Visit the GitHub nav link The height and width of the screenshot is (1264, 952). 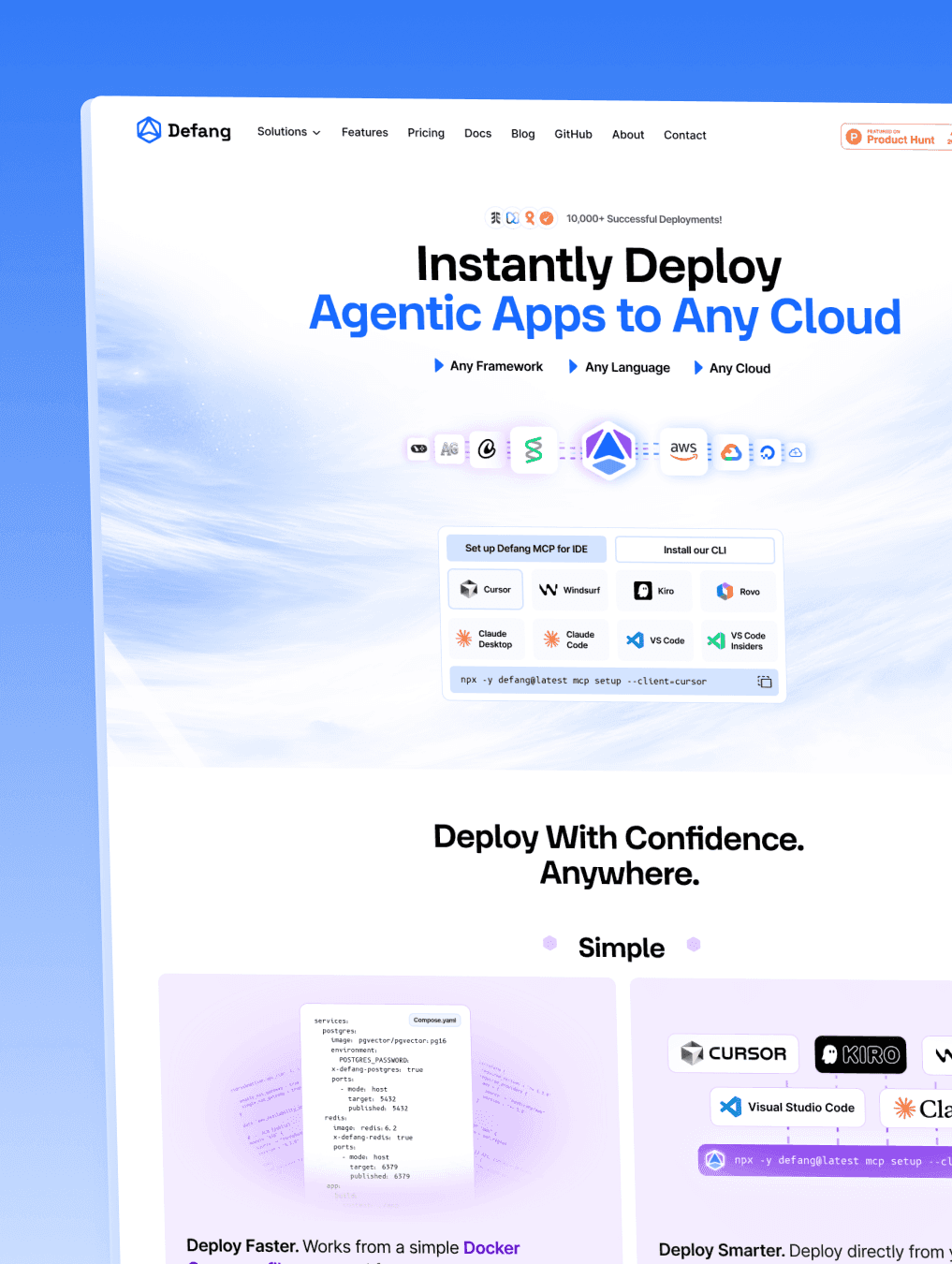(573, 135)
